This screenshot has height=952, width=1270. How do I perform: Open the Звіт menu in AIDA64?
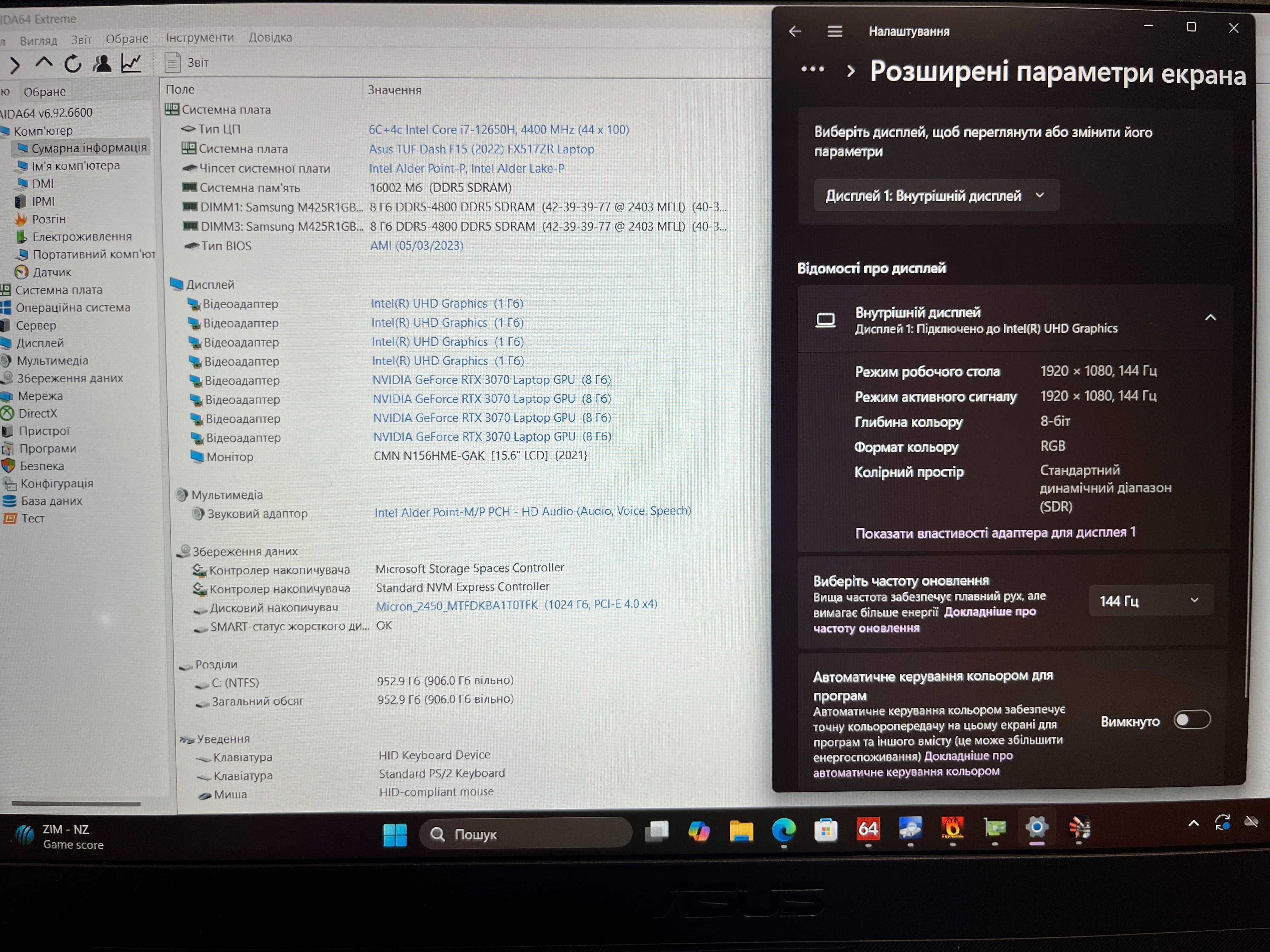[82, 40]
